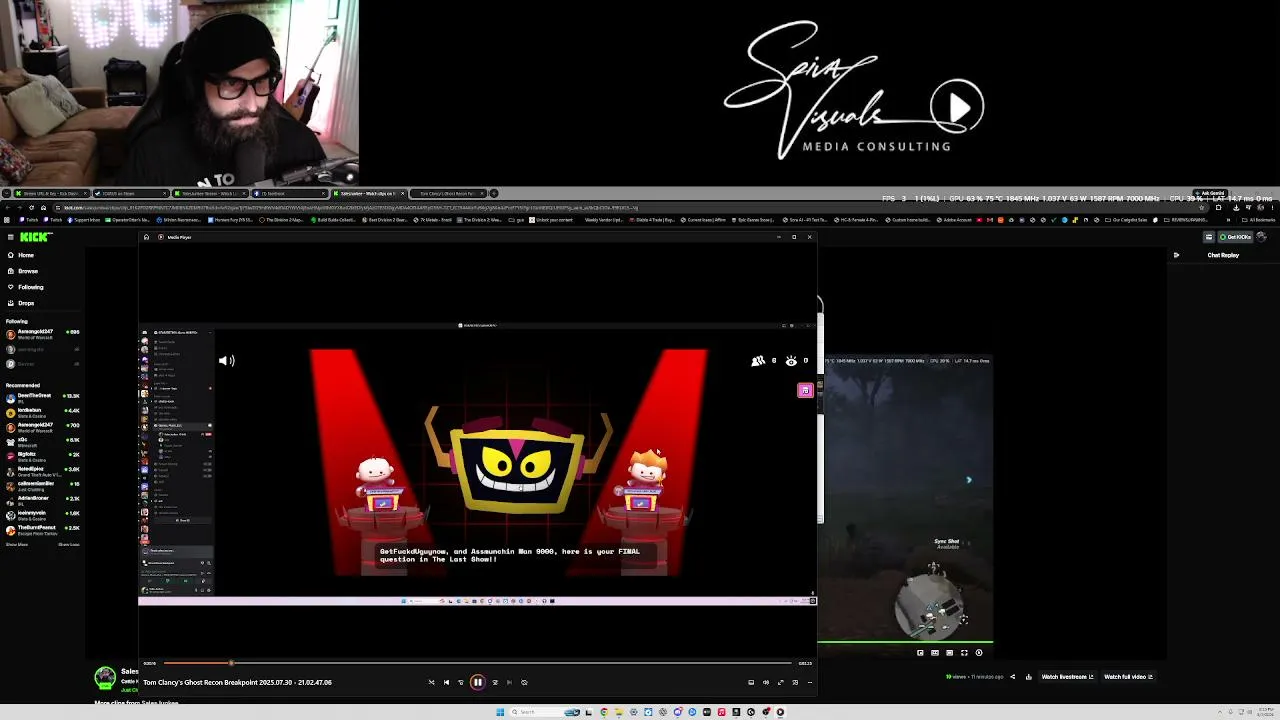Open the Kick hamburger sidebar menu

[10, 237]
